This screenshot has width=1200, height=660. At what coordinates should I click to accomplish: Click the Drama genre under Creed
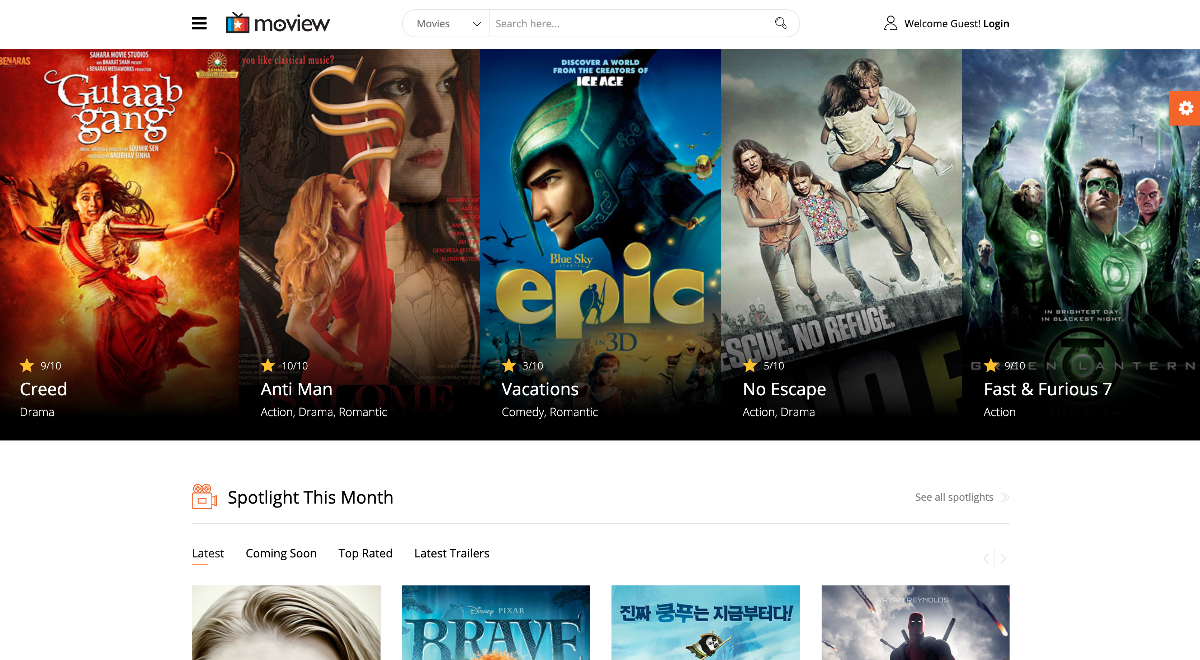tap(37, 412)
